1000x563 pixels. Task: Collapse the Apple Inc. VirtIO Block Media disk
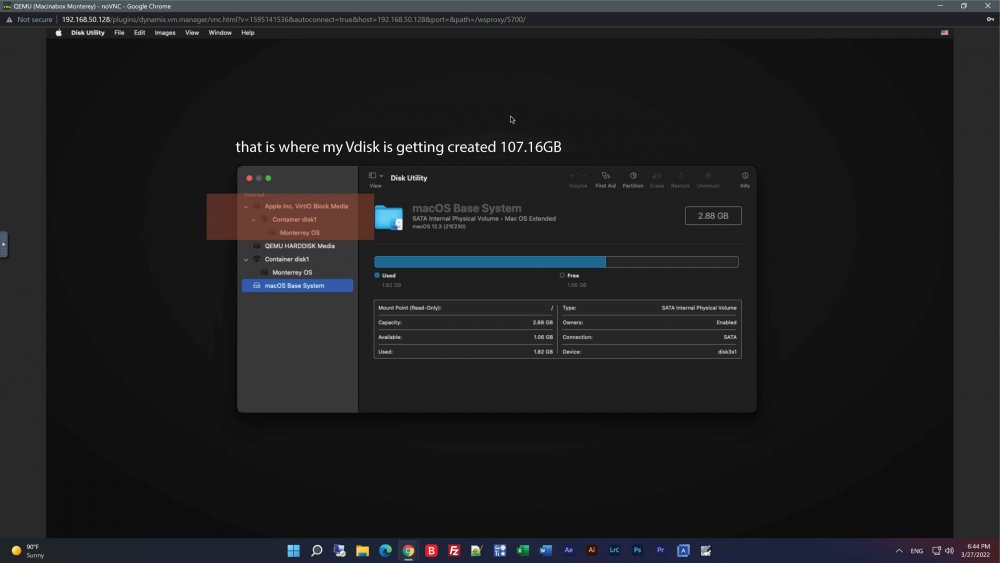tap(246, 207)
